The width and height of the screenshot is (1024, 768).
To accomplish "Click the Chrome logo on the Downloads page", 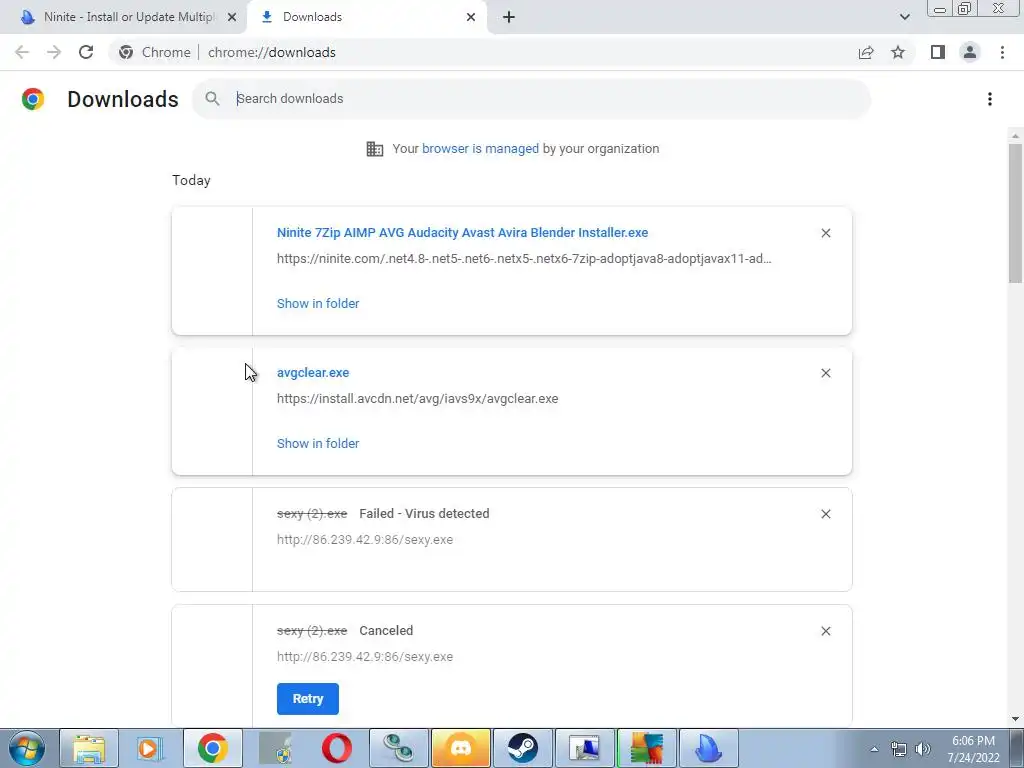I will (33, 99).
